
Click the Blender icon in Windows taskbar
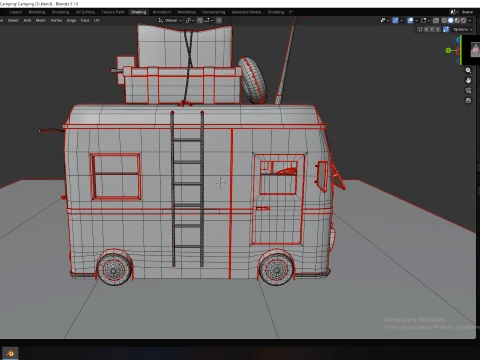[x=10, y=353]
